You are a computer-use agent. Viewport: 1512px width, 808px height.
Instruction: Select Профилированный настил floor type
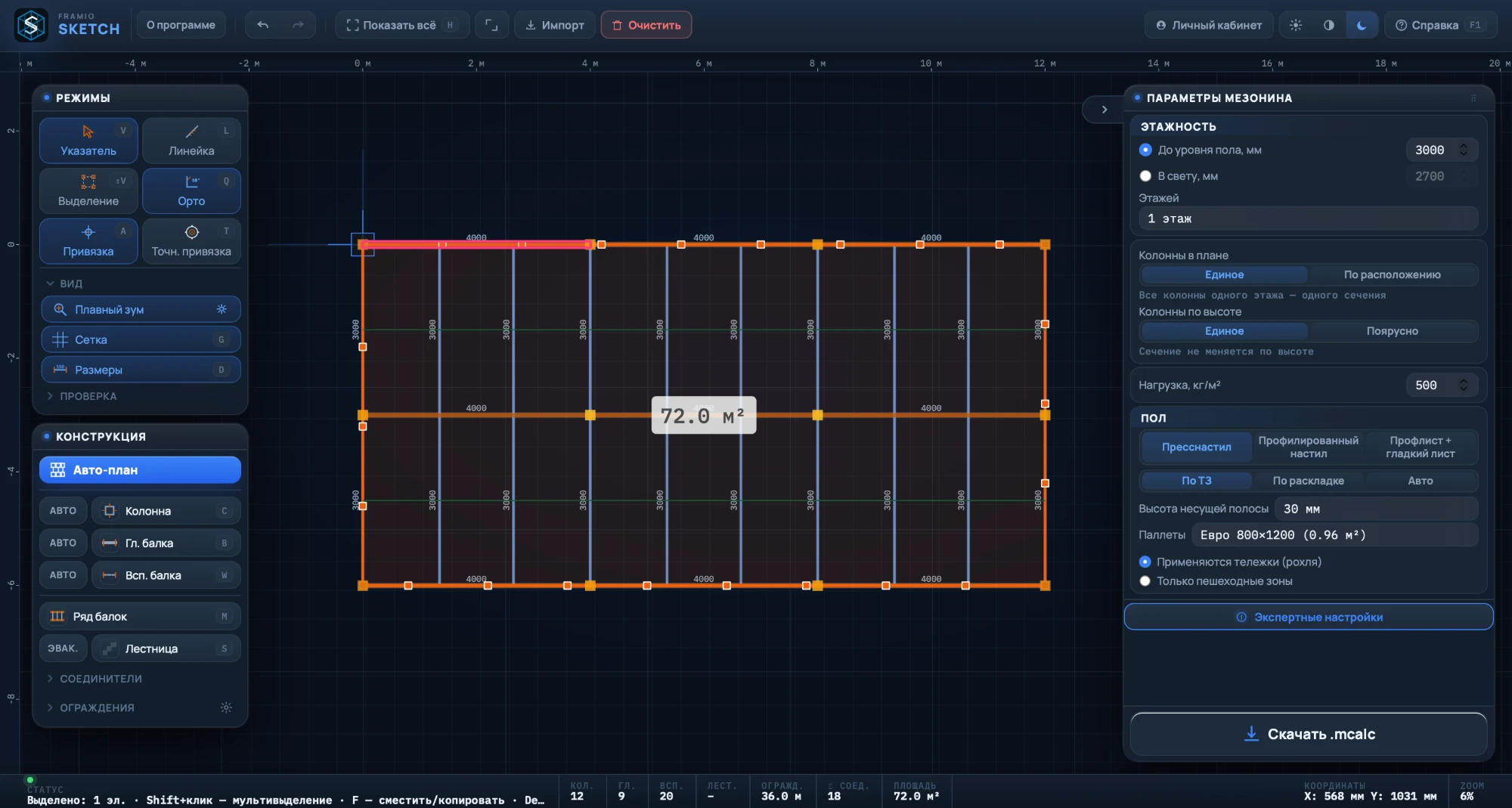coord(1308,447)
